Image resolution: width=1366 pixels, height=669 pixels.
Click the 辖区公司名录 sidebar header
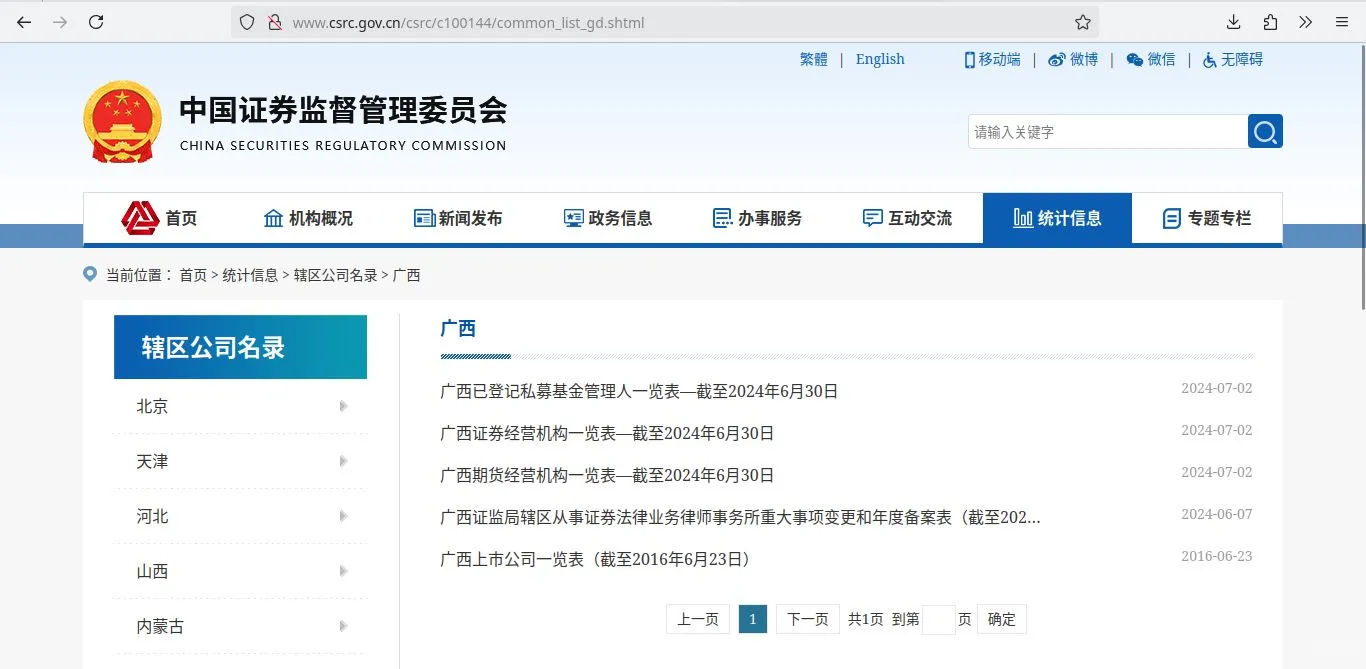(x=240, y=346)
